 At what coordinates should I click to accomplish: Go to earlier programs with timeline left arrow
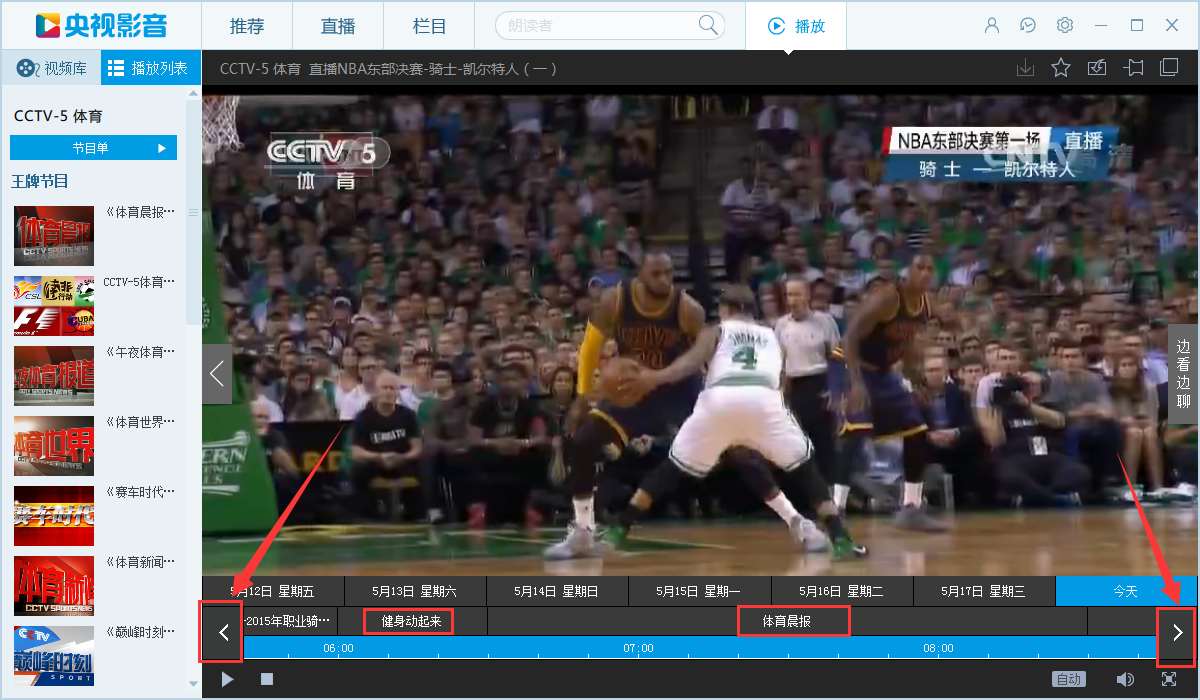(x=224, y=632)
